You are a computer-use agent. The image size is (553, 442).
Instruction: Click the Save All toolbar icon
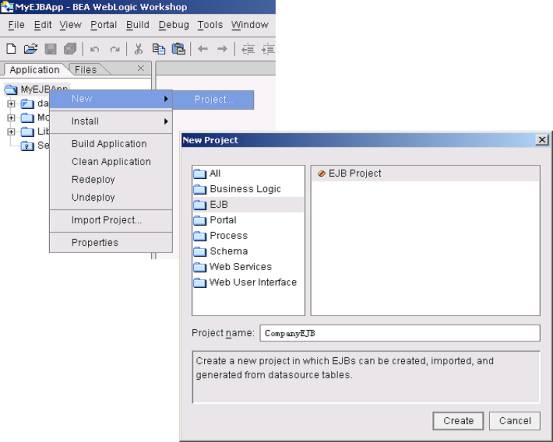(x=70, y=49)
